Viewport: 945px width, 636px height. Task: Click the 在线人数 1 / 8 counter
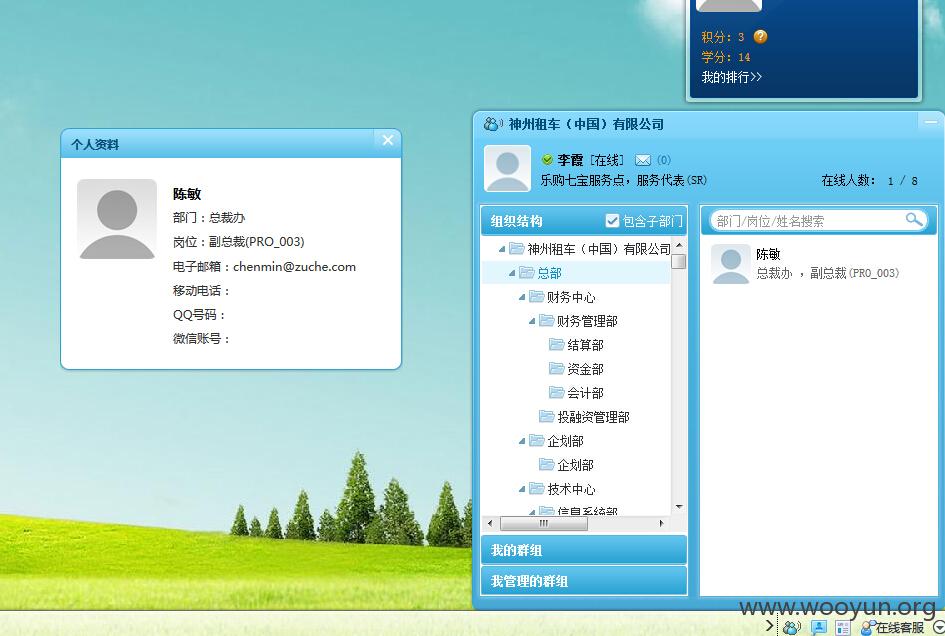[869, 180]
